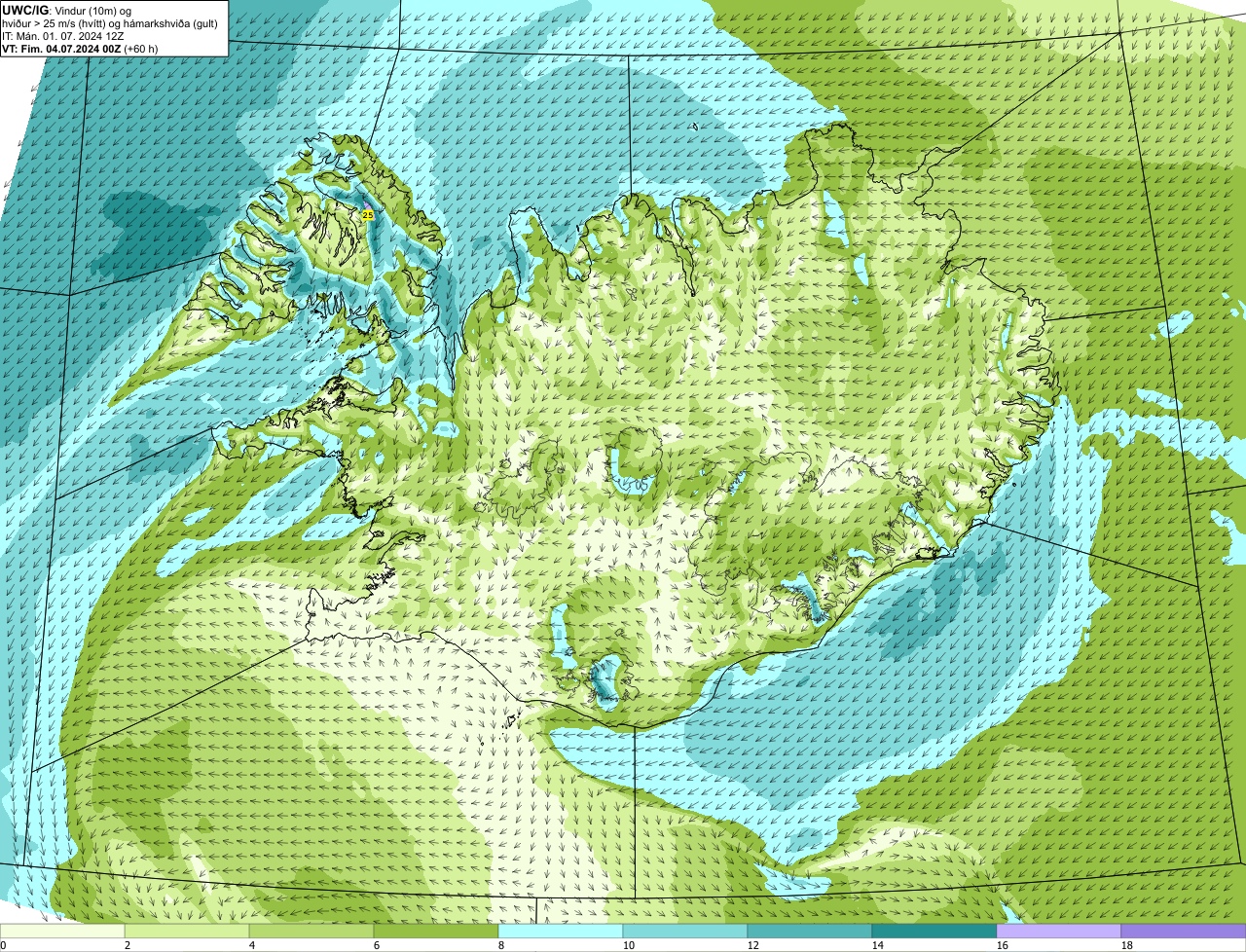Click the 'UWC/IG: Vindur (10m) og' title line

(67, 11)
